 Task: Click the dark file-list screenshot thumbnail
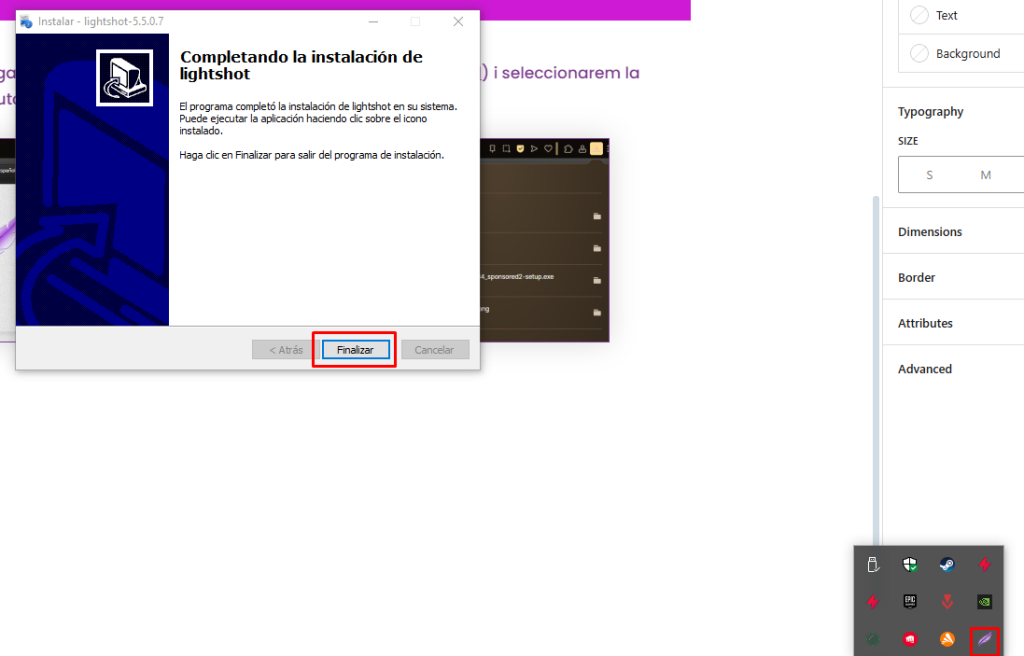pyautogui.click(x=545, y=240)
